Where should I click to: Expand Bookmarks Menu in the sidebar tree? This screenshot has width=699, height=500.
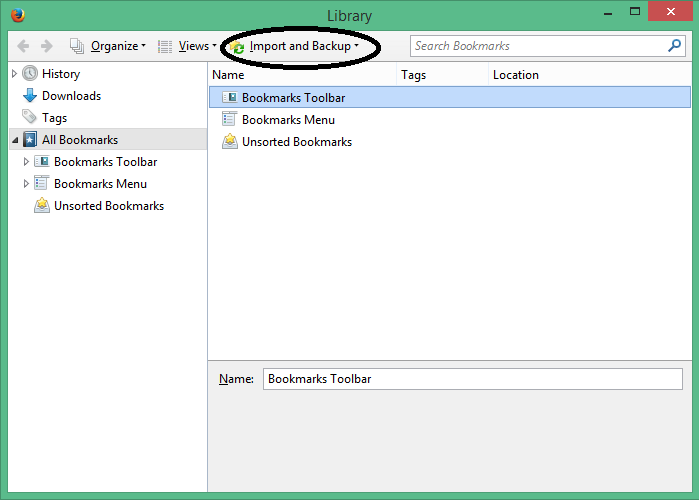tap(26, 184)
